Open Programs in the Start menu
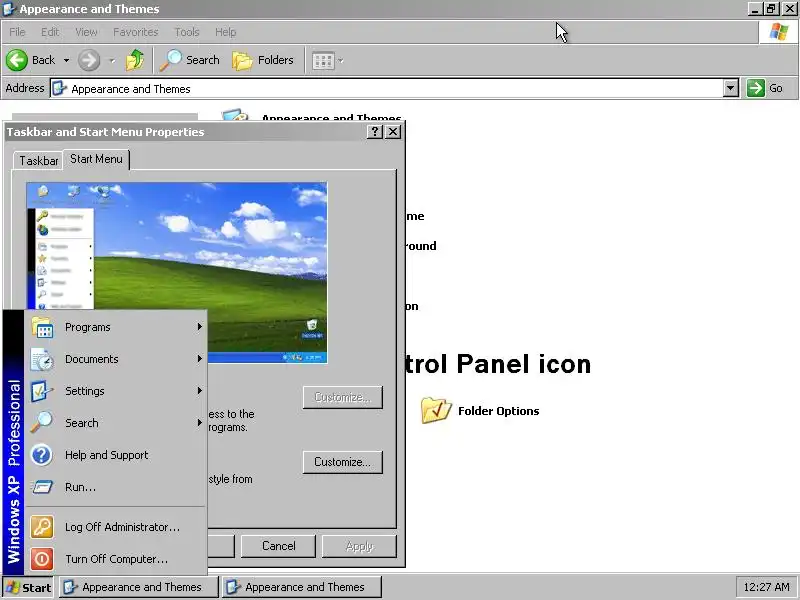This screenshot has width=800, height=600. (116, 327)
